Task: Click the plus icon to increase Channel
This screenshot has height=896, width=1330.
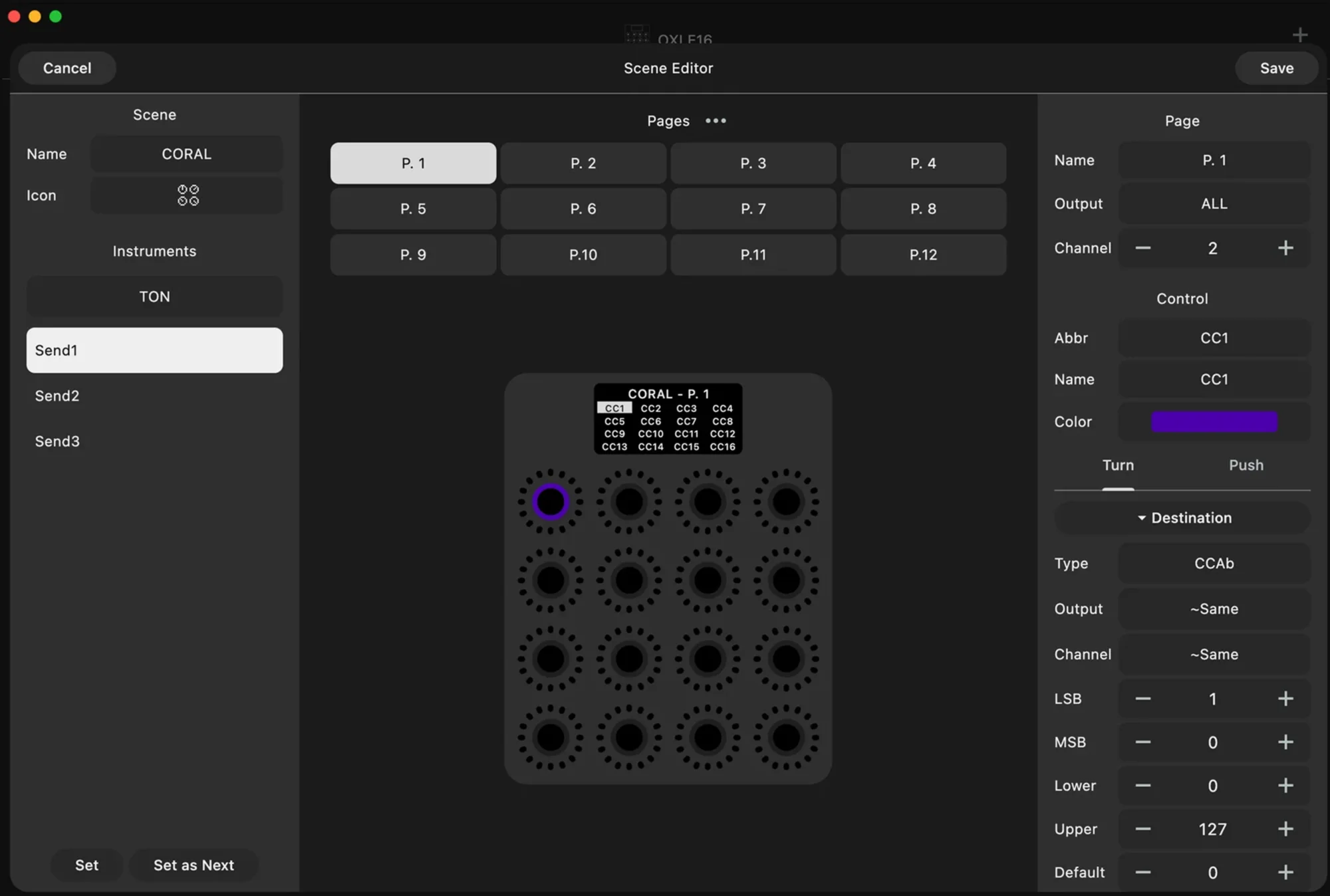Action: [x=1285, y=248]
